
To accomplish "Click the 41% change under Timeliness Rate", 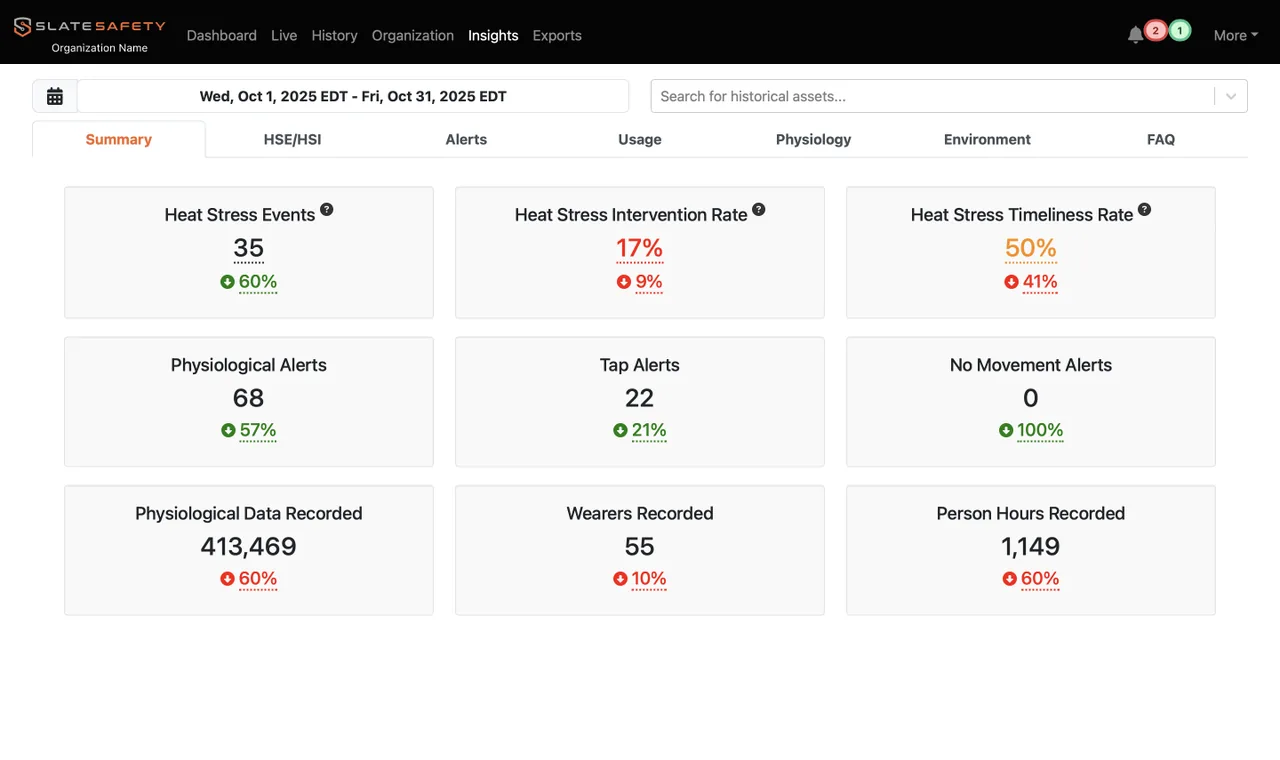I will coord(1040,282).
